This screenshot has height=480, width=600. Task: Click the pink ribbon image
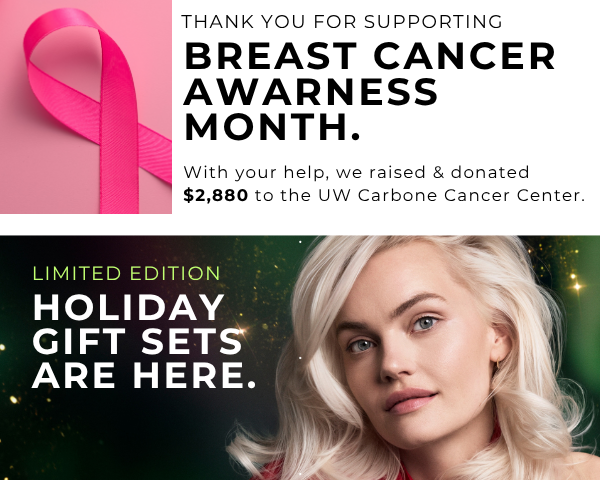86,107
